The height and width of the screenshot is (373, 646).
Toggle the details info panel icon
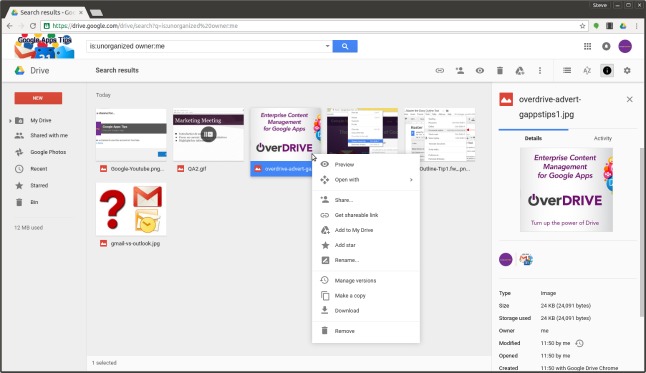[607, 70]
